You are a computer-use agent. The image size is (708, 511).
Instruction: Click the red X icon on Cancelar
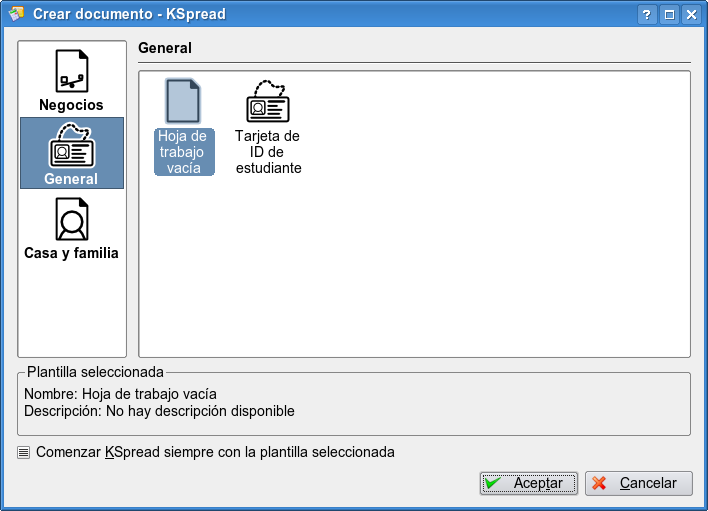point(600,483)
